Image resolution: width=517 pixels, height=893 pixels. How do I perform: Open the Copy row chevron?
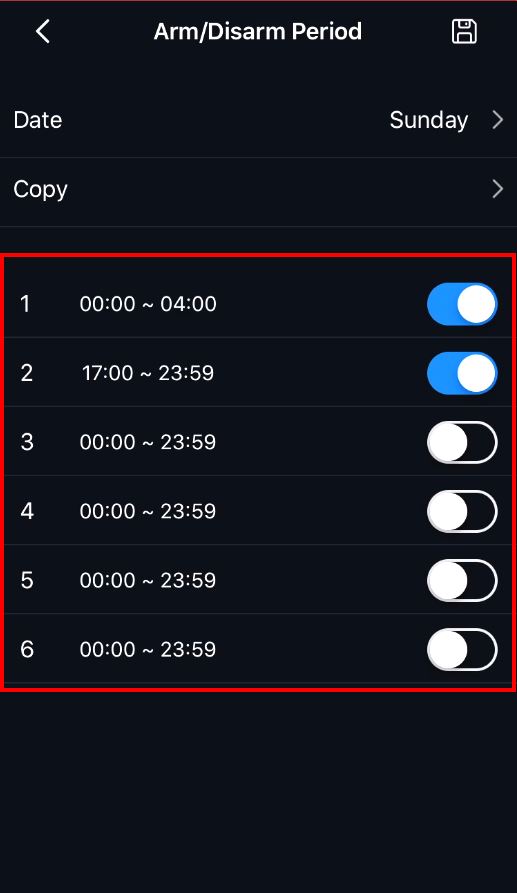pos(497,189)
